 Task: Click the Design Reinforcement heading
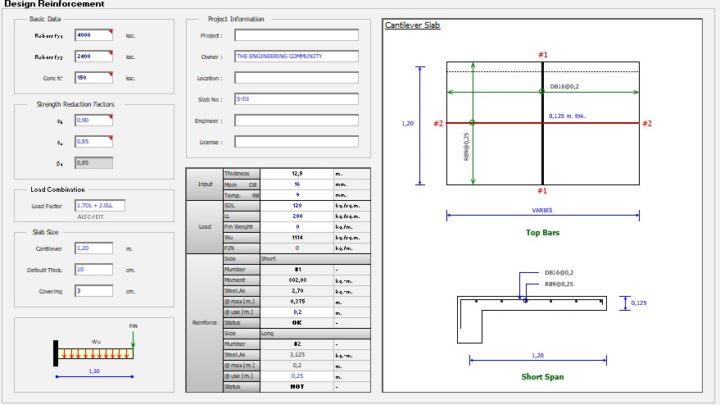[54, 4]
